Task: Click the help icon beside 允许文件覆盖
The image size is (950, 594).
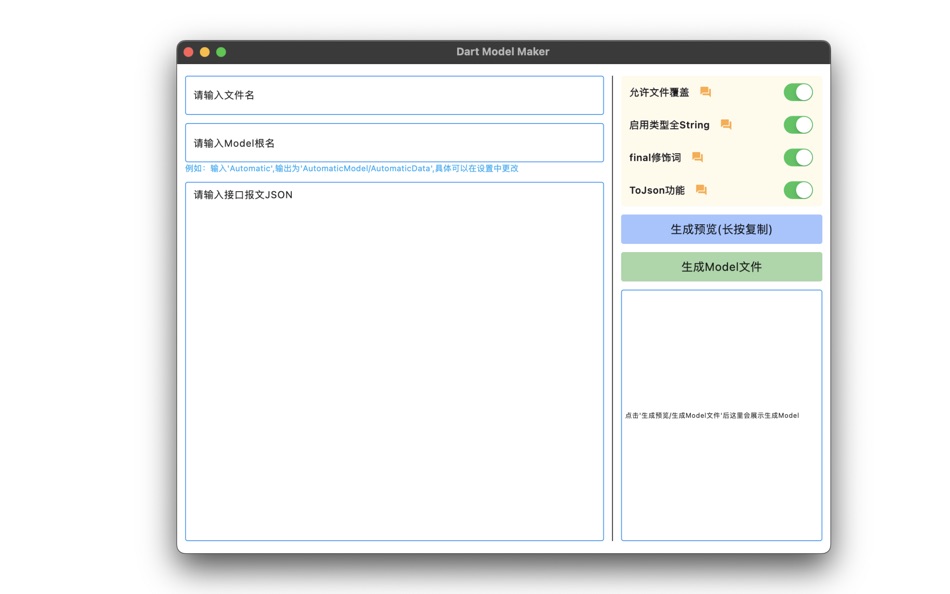Action: [704, 91]
